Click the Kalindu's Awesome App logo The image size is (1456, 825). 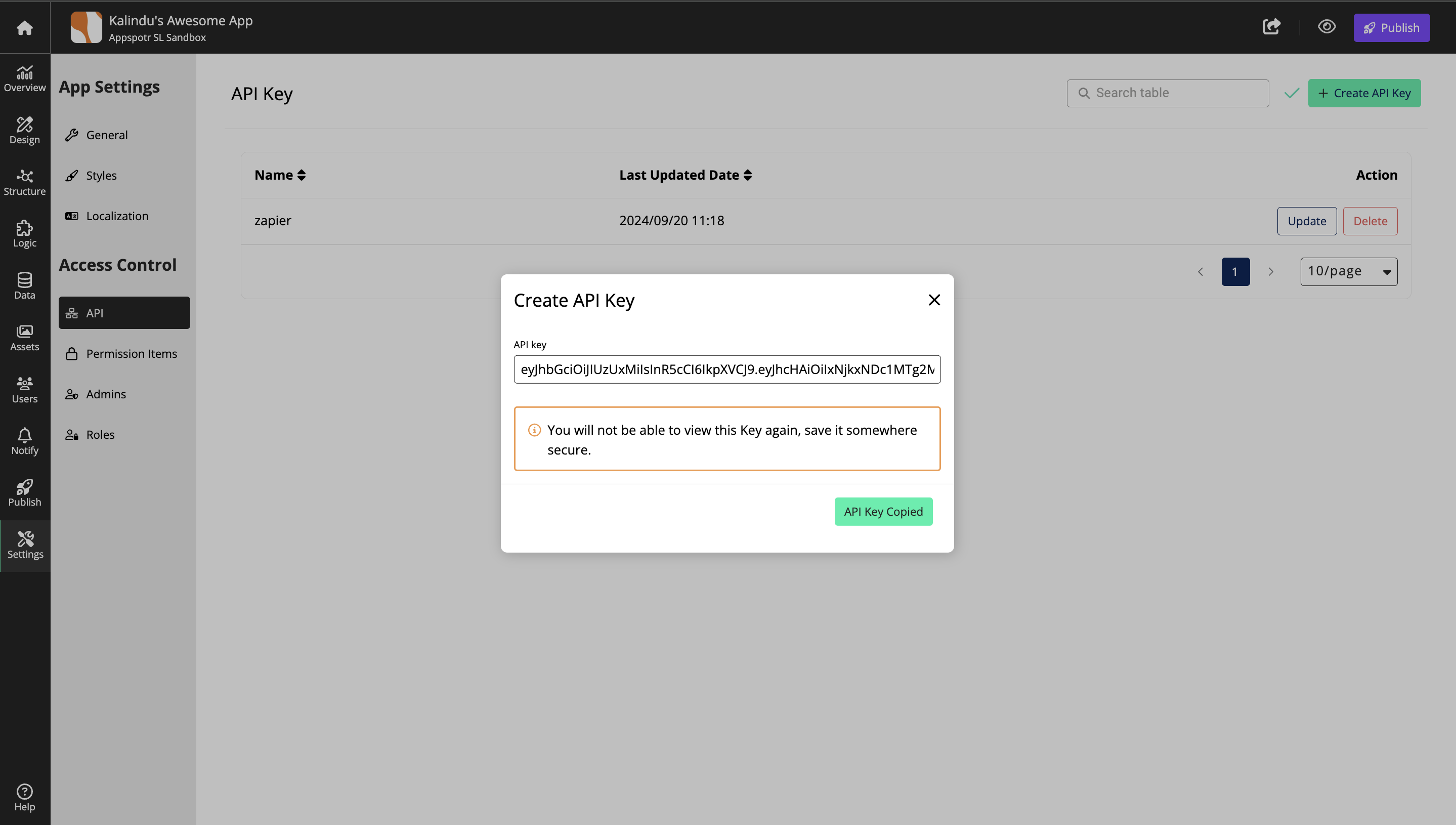pos(86,27)
